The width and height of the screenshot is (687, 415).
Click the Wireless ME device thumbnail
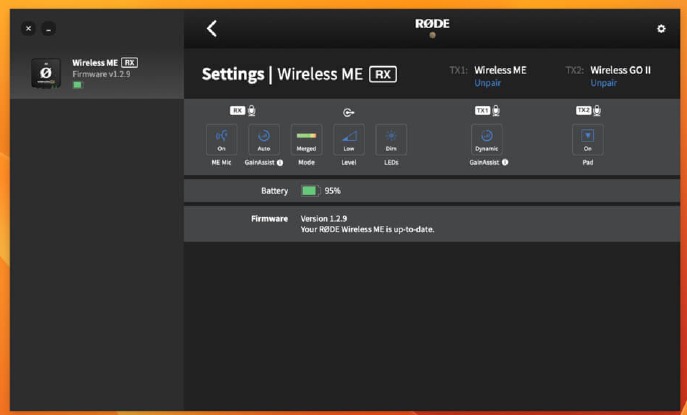[46, 73]
